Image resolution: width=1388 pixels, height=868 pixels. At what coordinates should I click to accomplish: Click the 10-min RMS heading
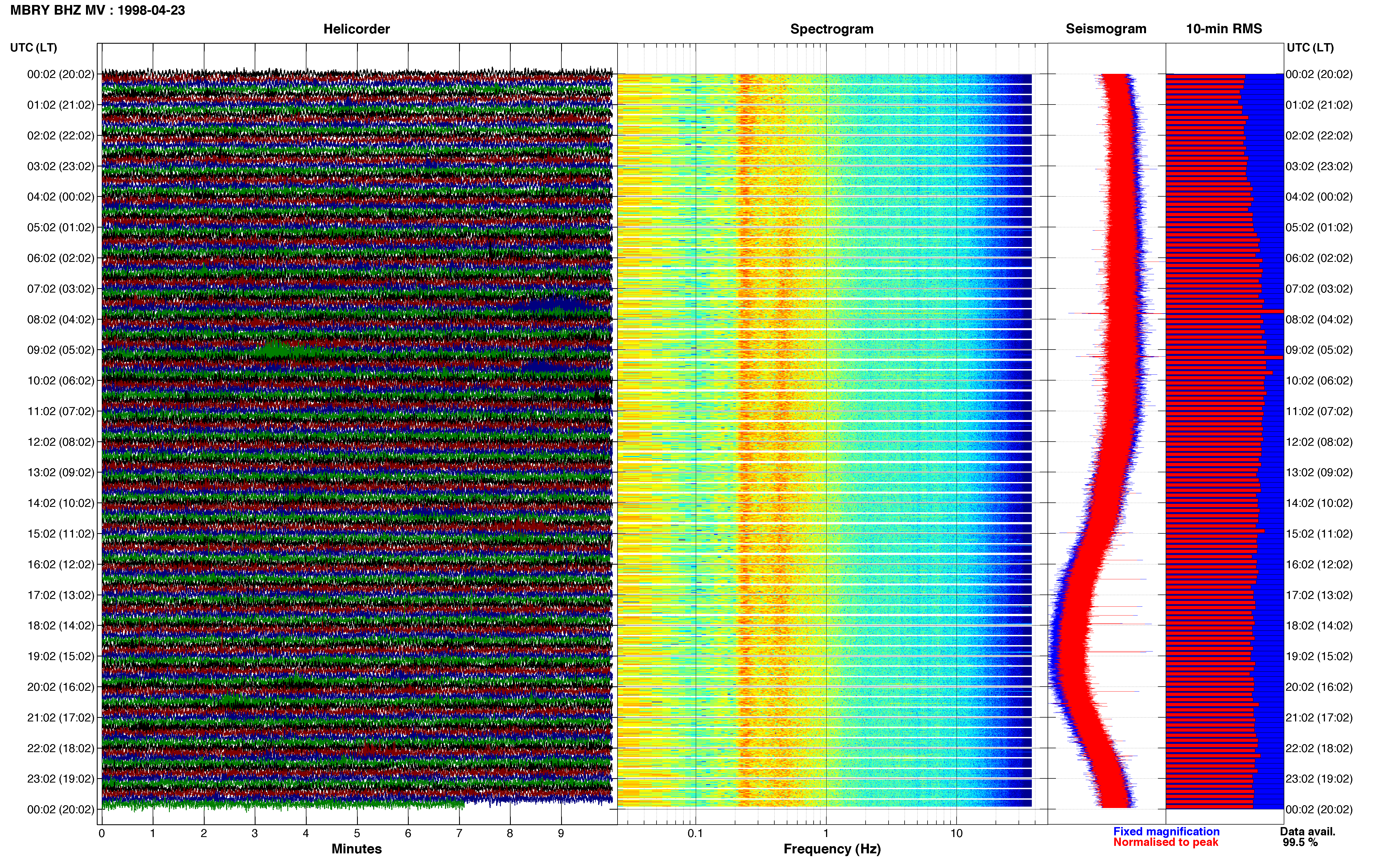click(x=1224, y=29)
